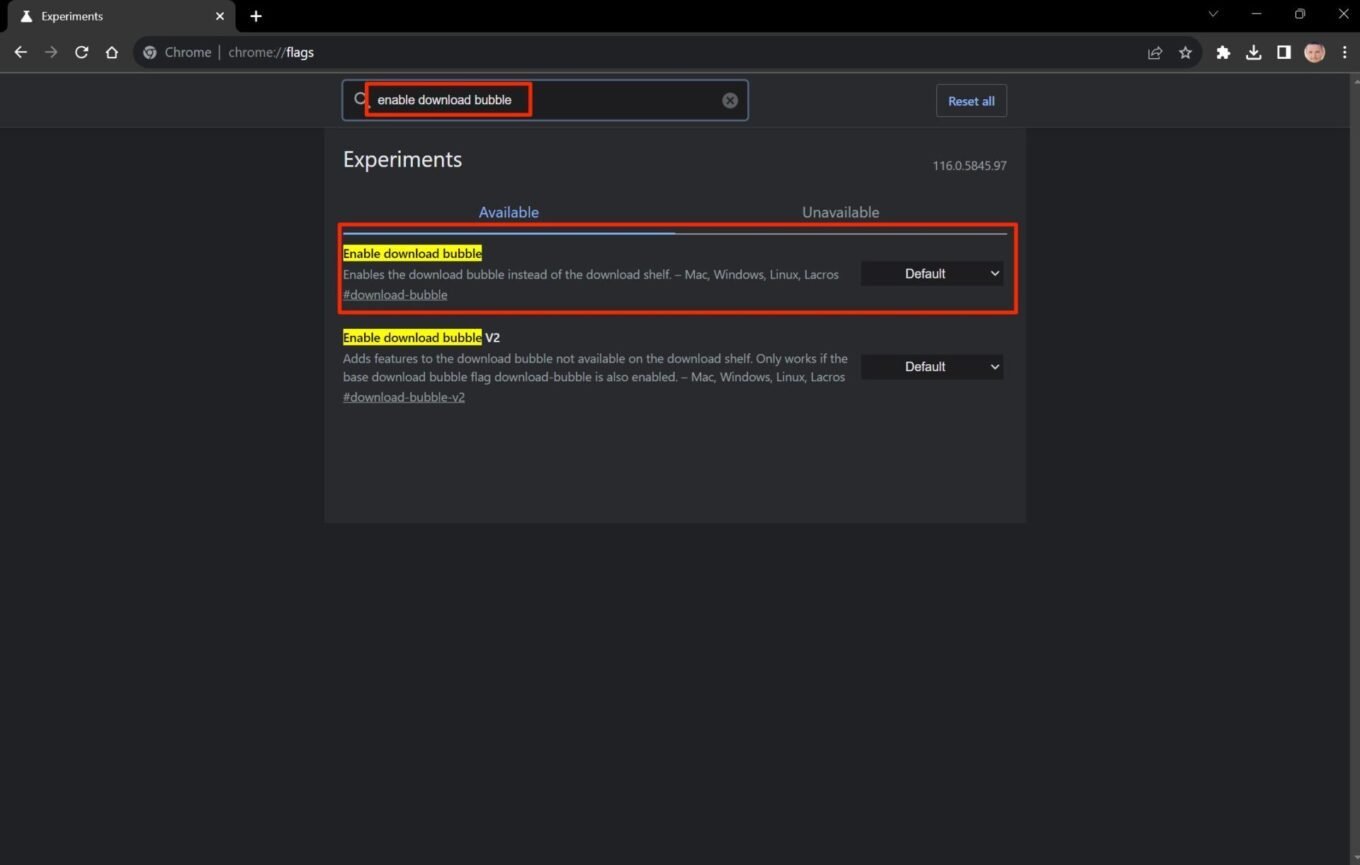Image resolution: width=1360 pixels, height=865 pixels.
Task: Share this page using the share icon
Action: click(x=1155, y=53)
